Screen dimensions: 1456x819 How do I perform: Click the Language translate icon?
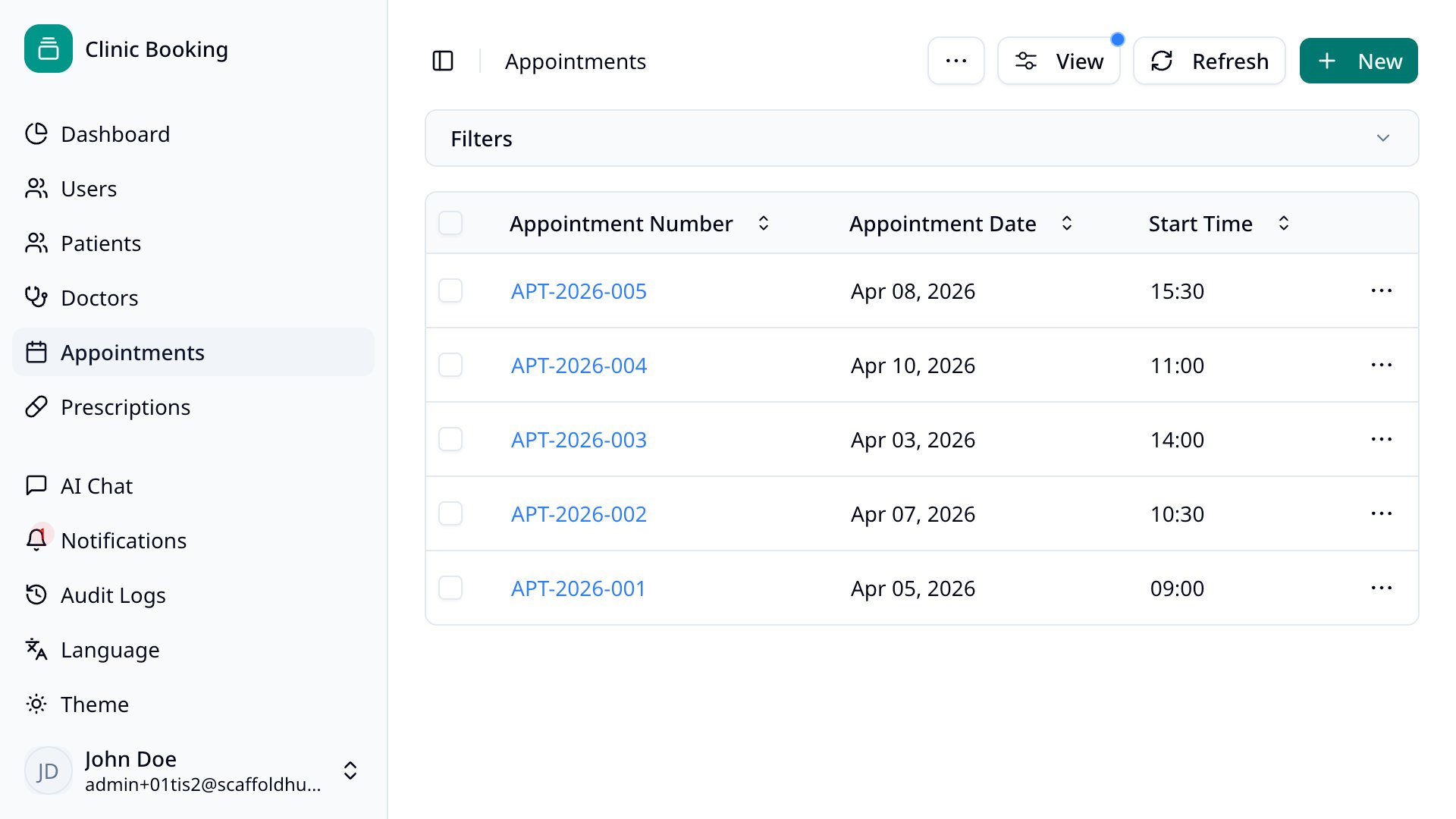[36, 649]
